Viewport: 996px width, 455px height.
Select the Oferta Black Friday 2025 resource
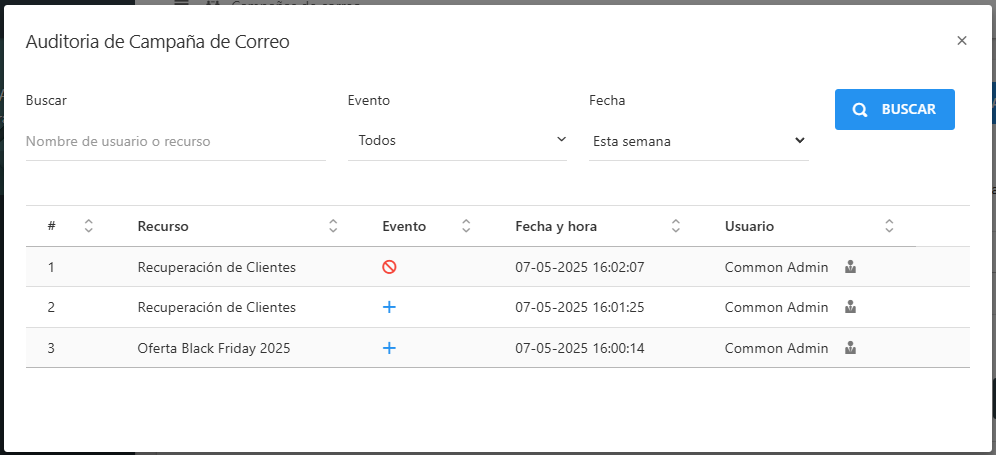tap(213, 348)
